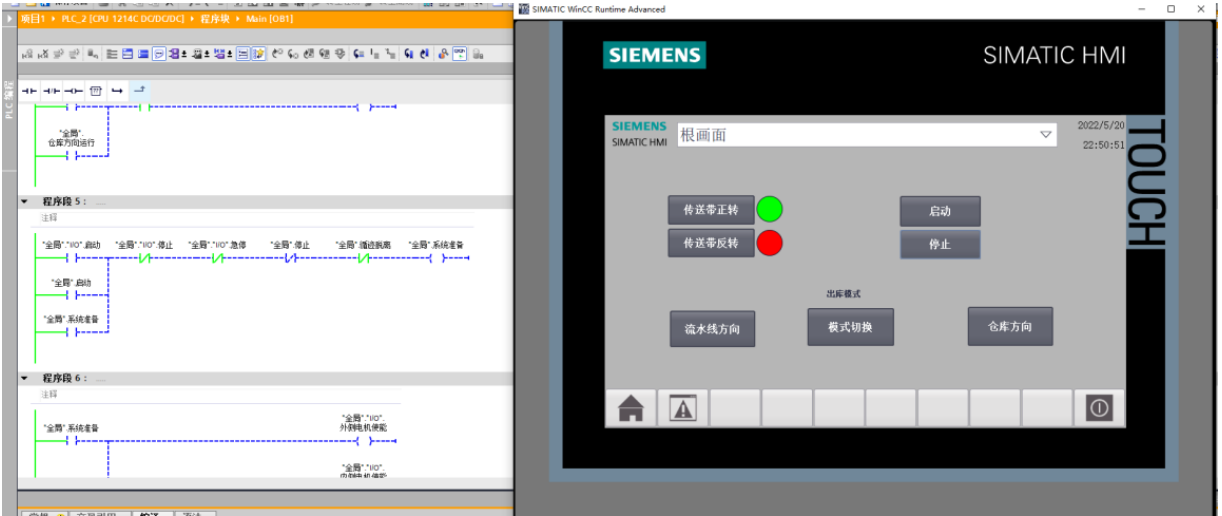Click the blank function key next to the alarm icon

[735, 407]
